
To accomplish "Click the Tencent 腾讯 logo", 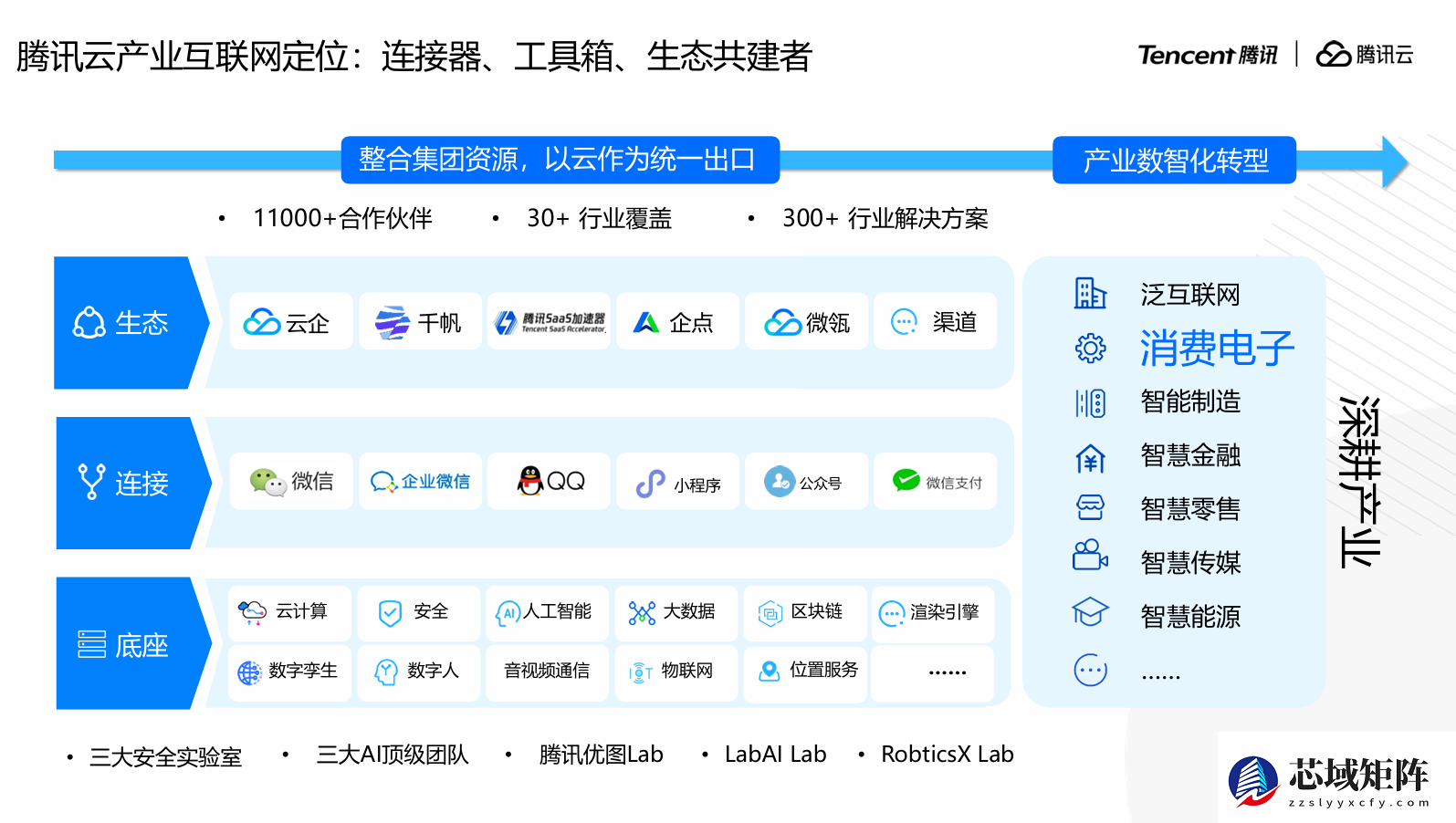I will pyautogui.click(x=1207, y=55).
